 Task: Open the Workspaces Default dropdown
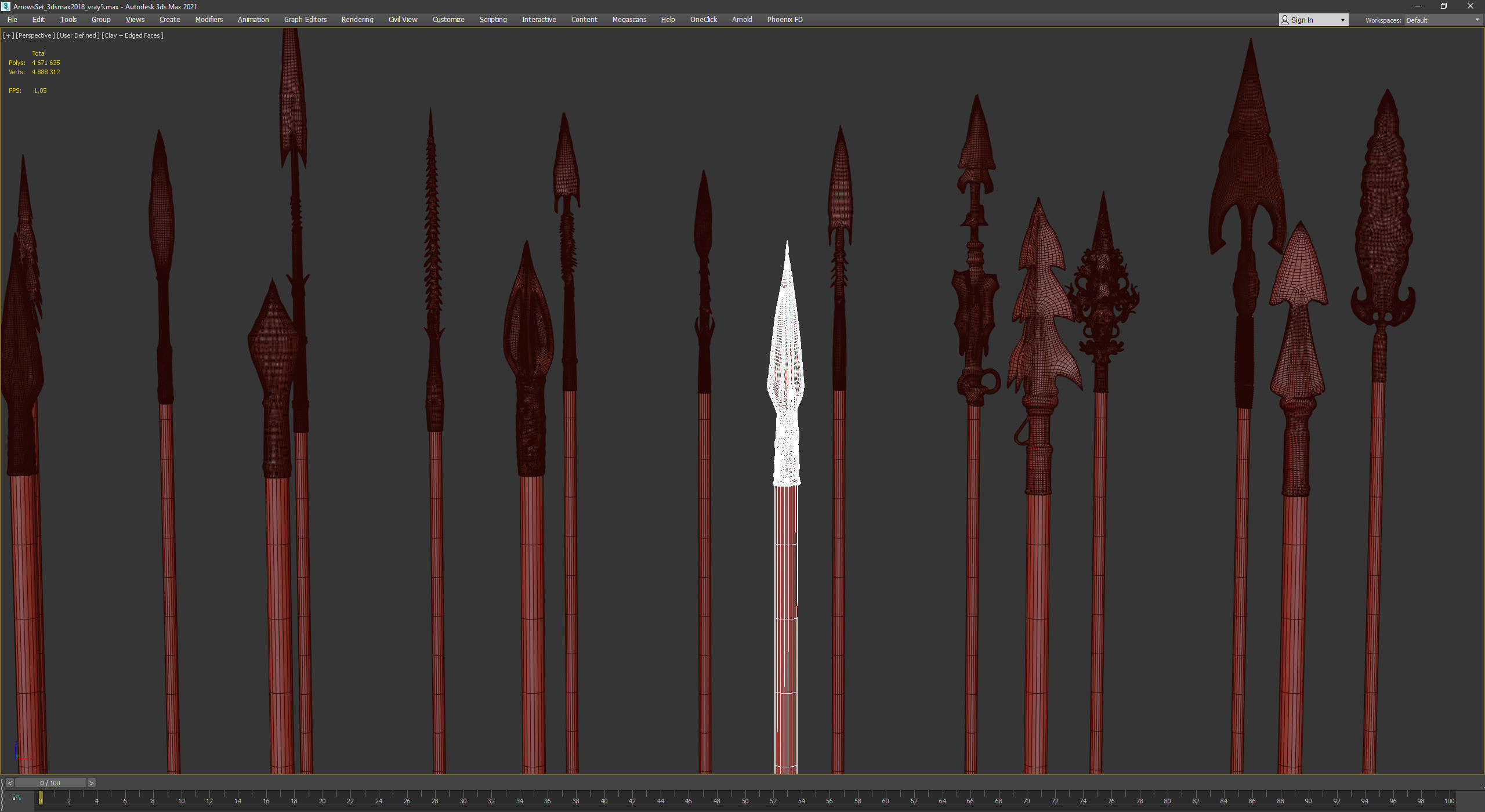[x=1443, y=20]
